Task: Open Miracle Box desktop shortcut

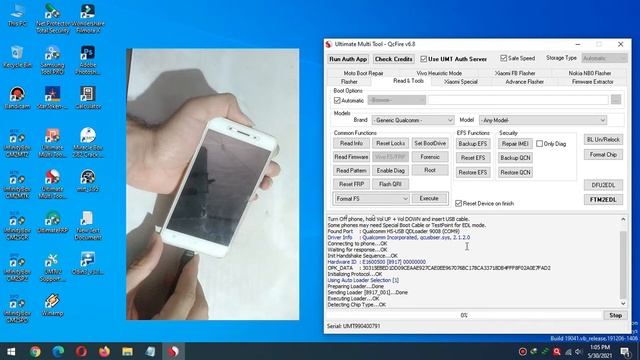Action: point(88,143)
